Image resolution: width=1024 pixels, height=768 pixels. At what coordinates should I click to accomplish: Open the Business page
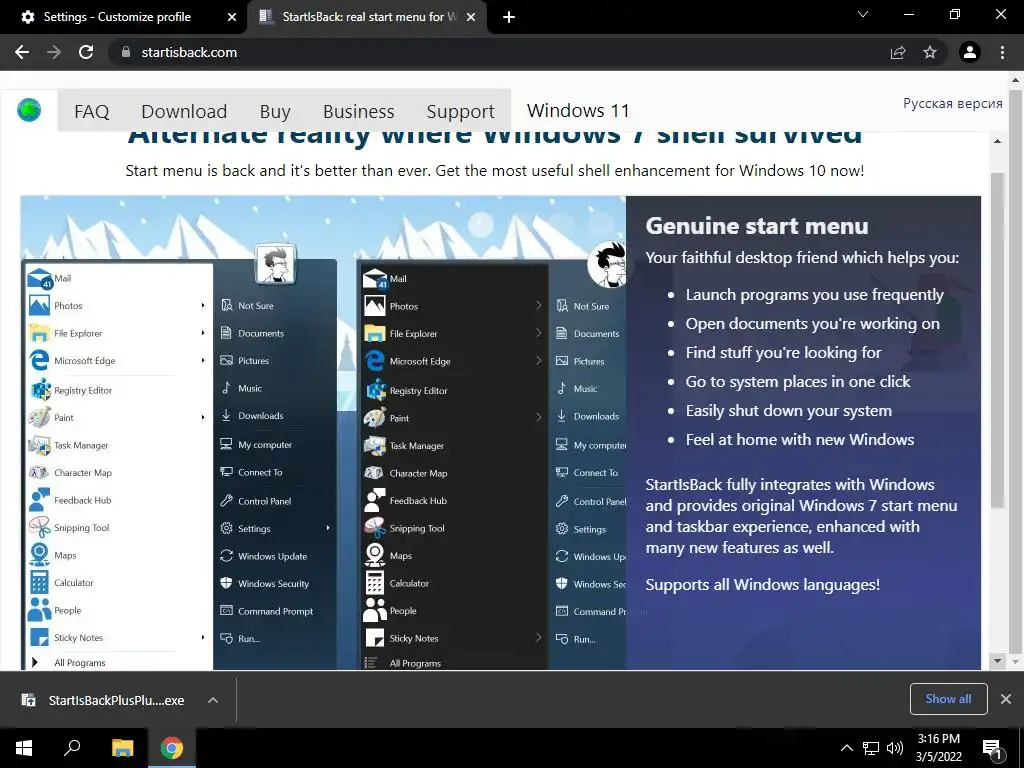coord(359,112)
